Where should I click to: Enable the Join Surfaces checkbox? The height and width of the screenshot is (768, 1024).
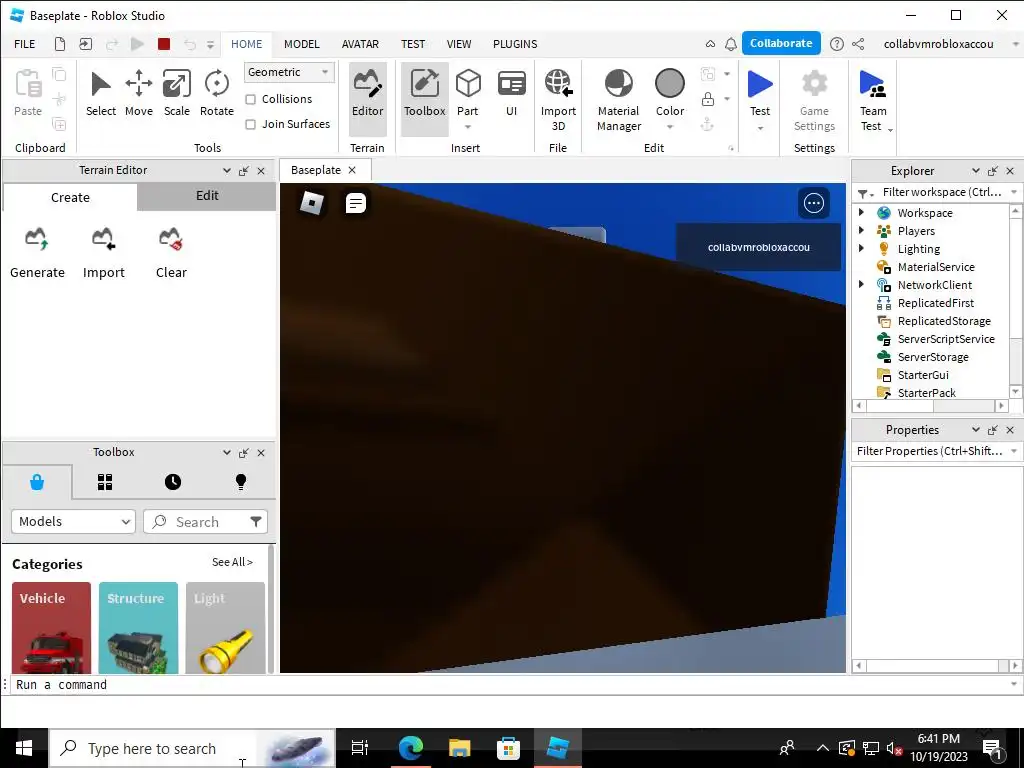click(250, 124)
